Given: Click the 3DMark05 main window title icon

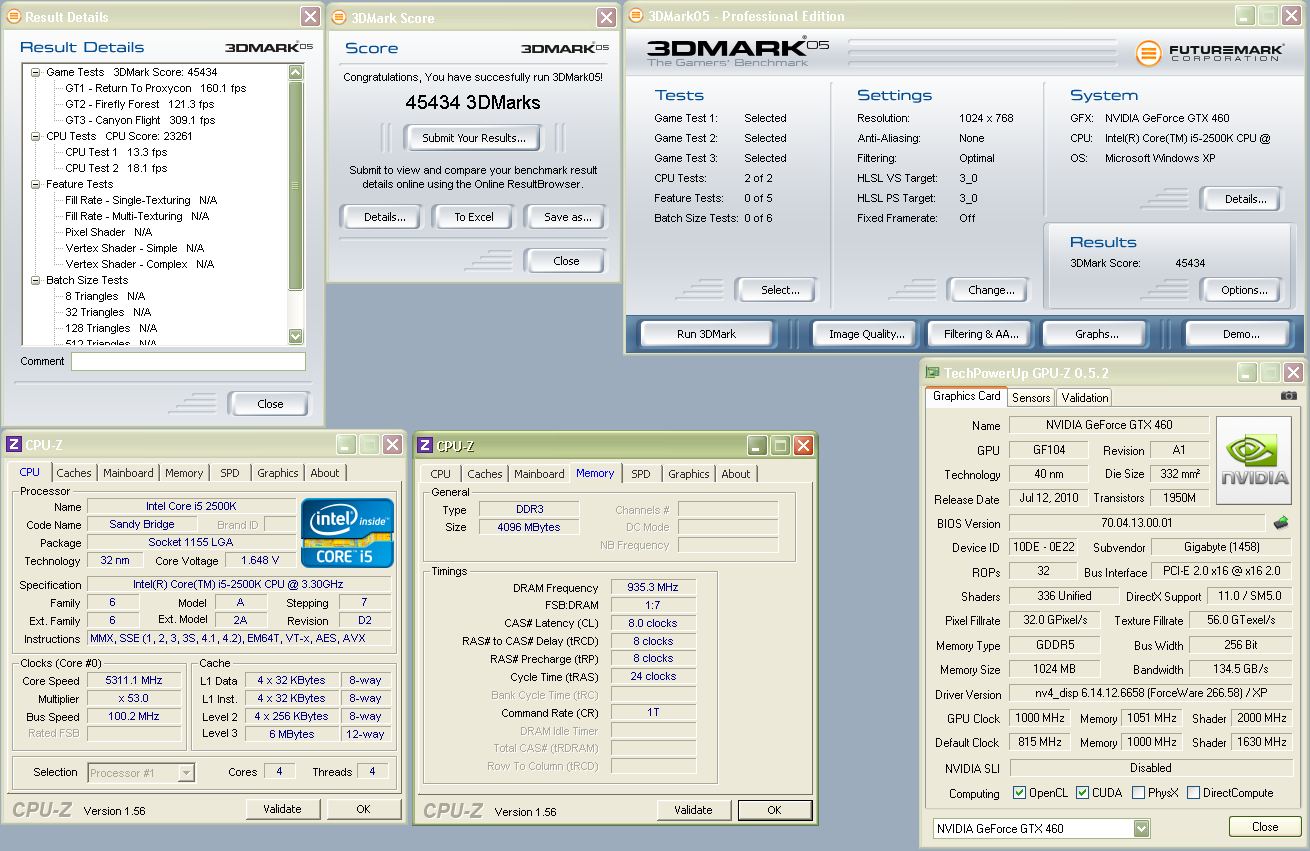Looking at the screenshot, I should coord(636,16).
